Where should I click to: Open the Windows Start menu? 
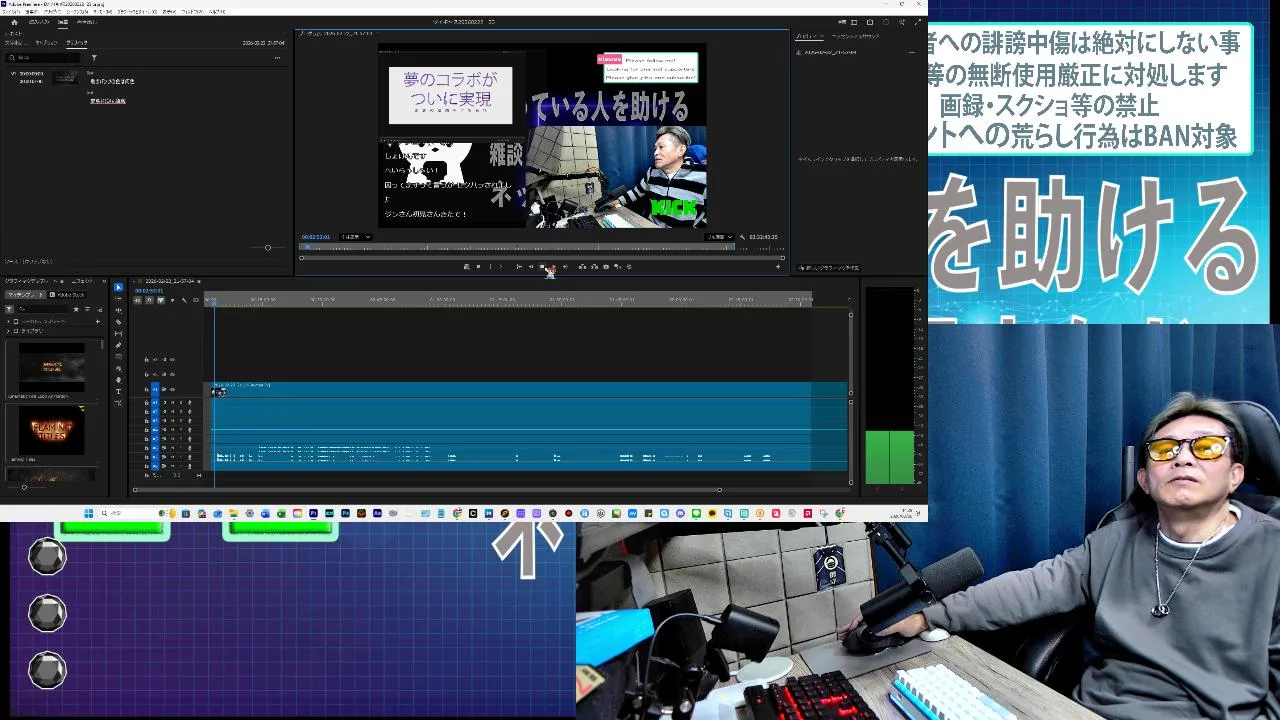pyautogui.click(x=88, y=513)
